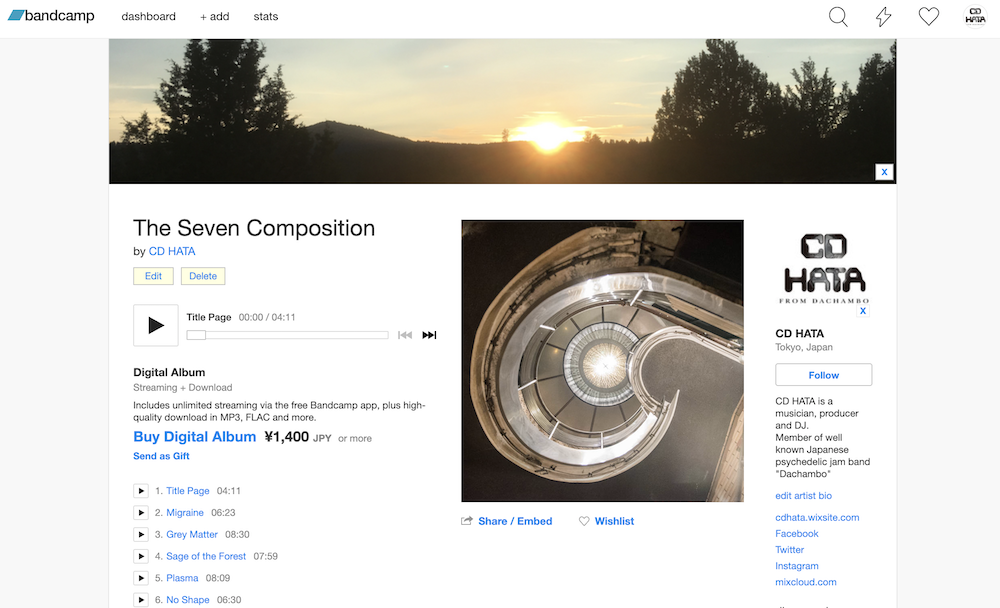The width and height of the screenshot is (1000, 608).
Task: Open the No Shape track link
Action: tap(188, 600)
